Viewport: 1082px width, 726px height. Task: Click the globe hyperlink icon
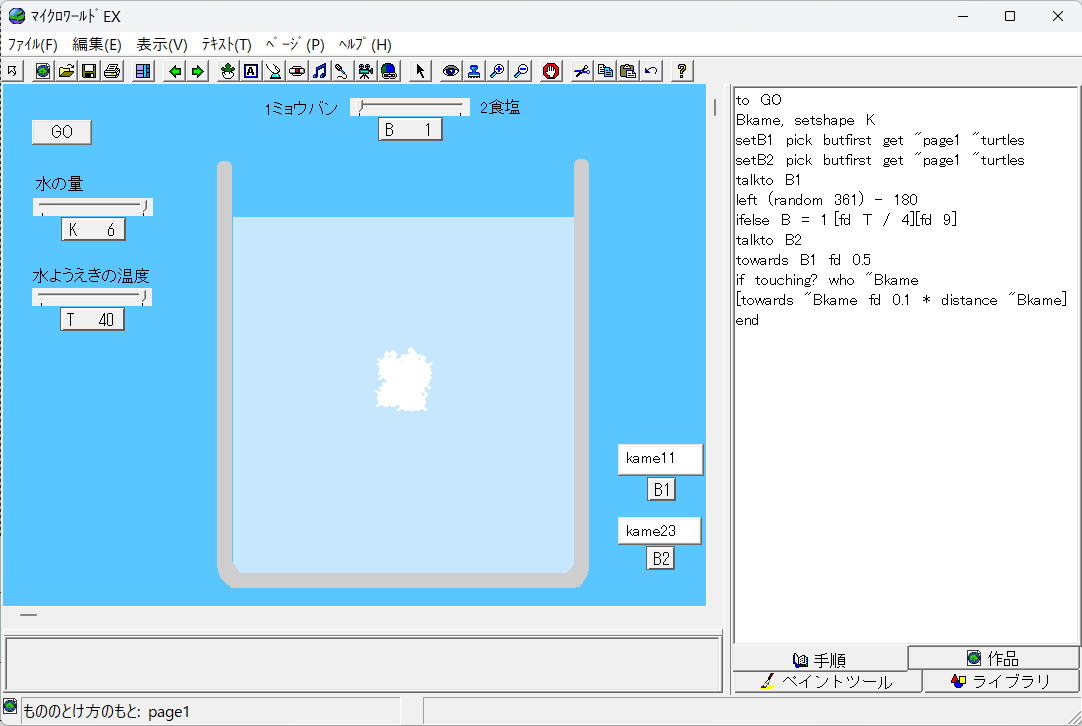[x=389, y=71]
